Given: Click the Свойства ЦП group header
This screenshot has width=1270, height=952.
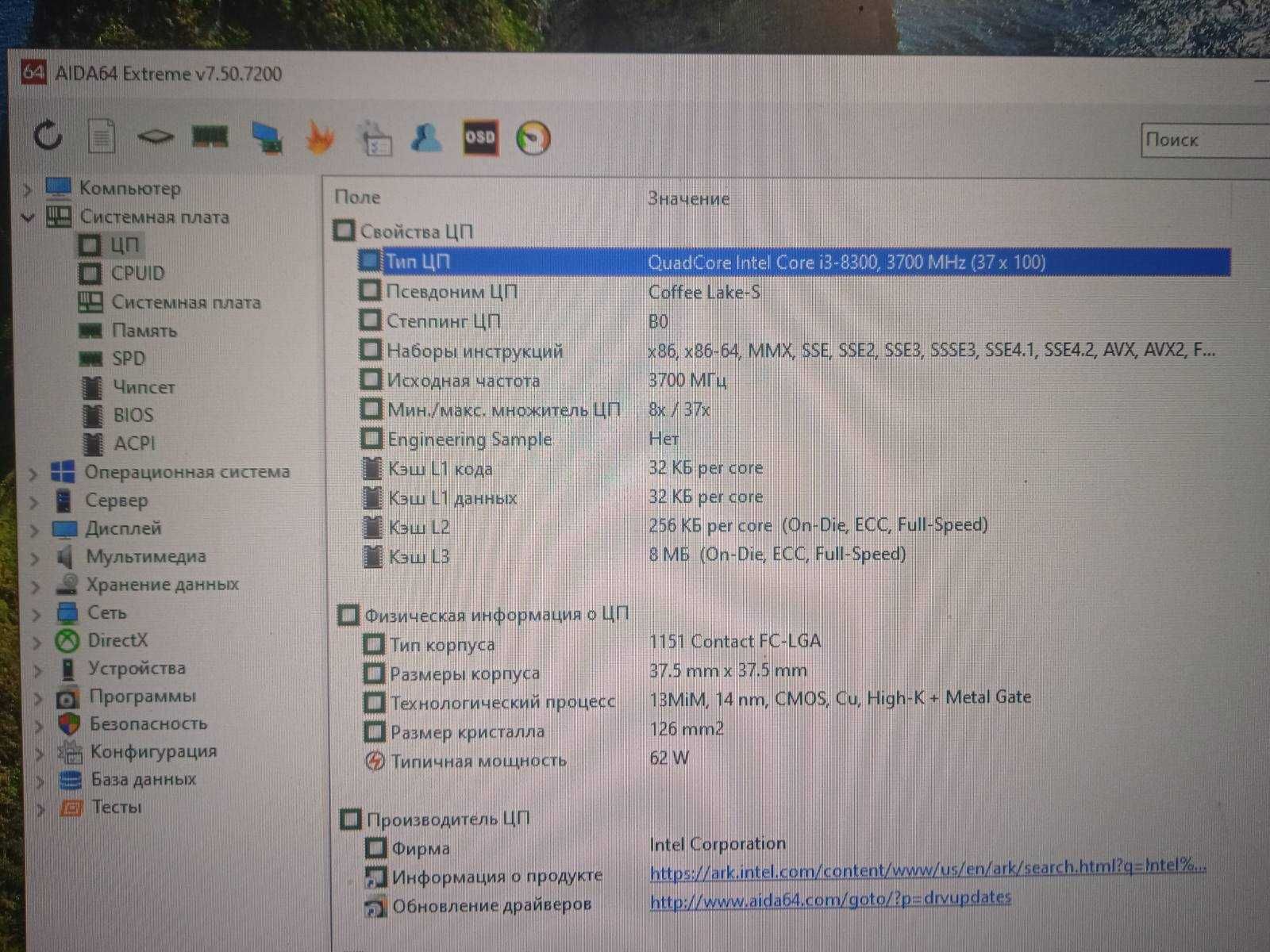Looking at the screenshot, I should 403,231.
